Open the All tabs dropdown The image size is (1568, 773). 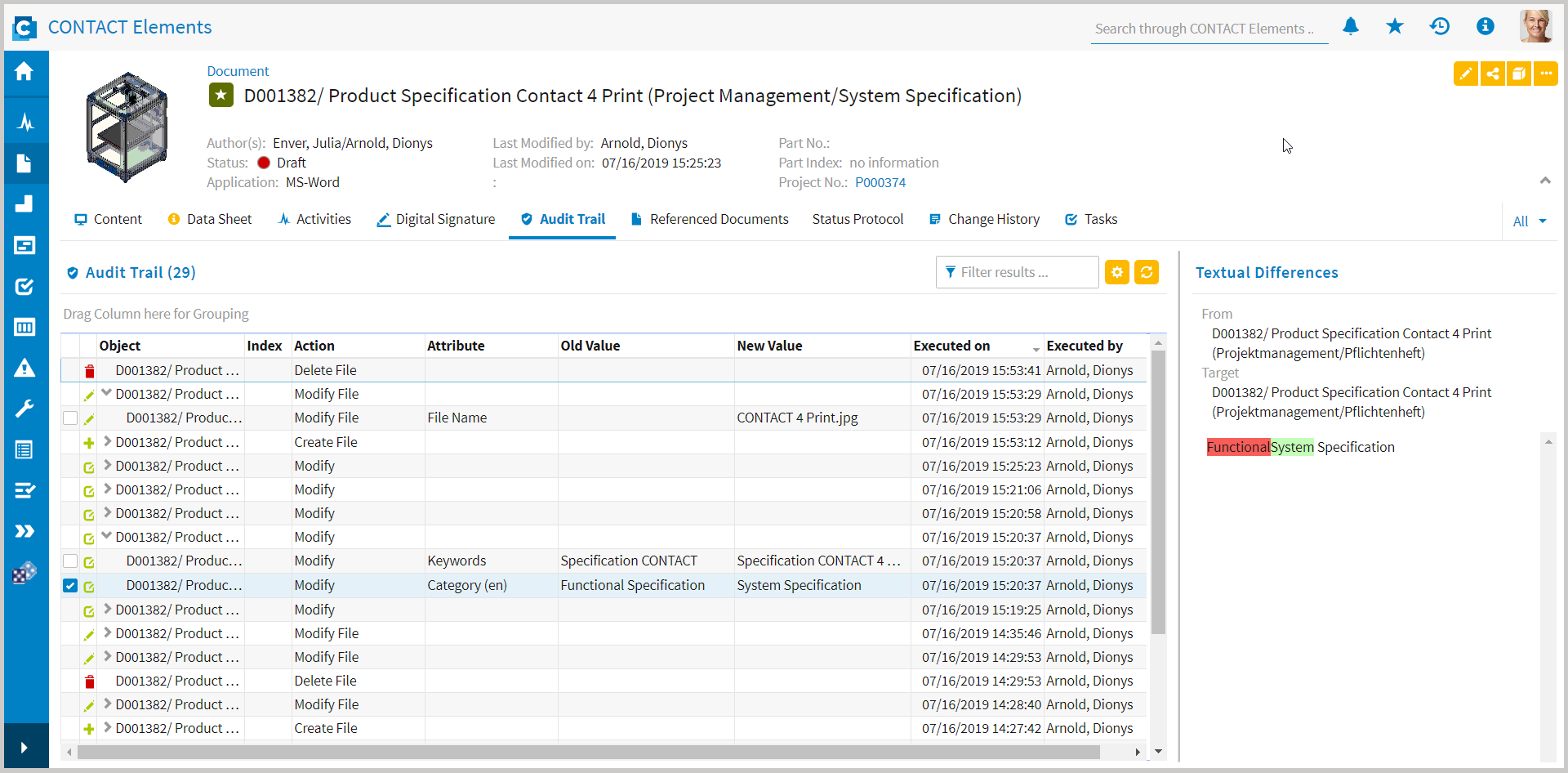(x=1530, y=221)
